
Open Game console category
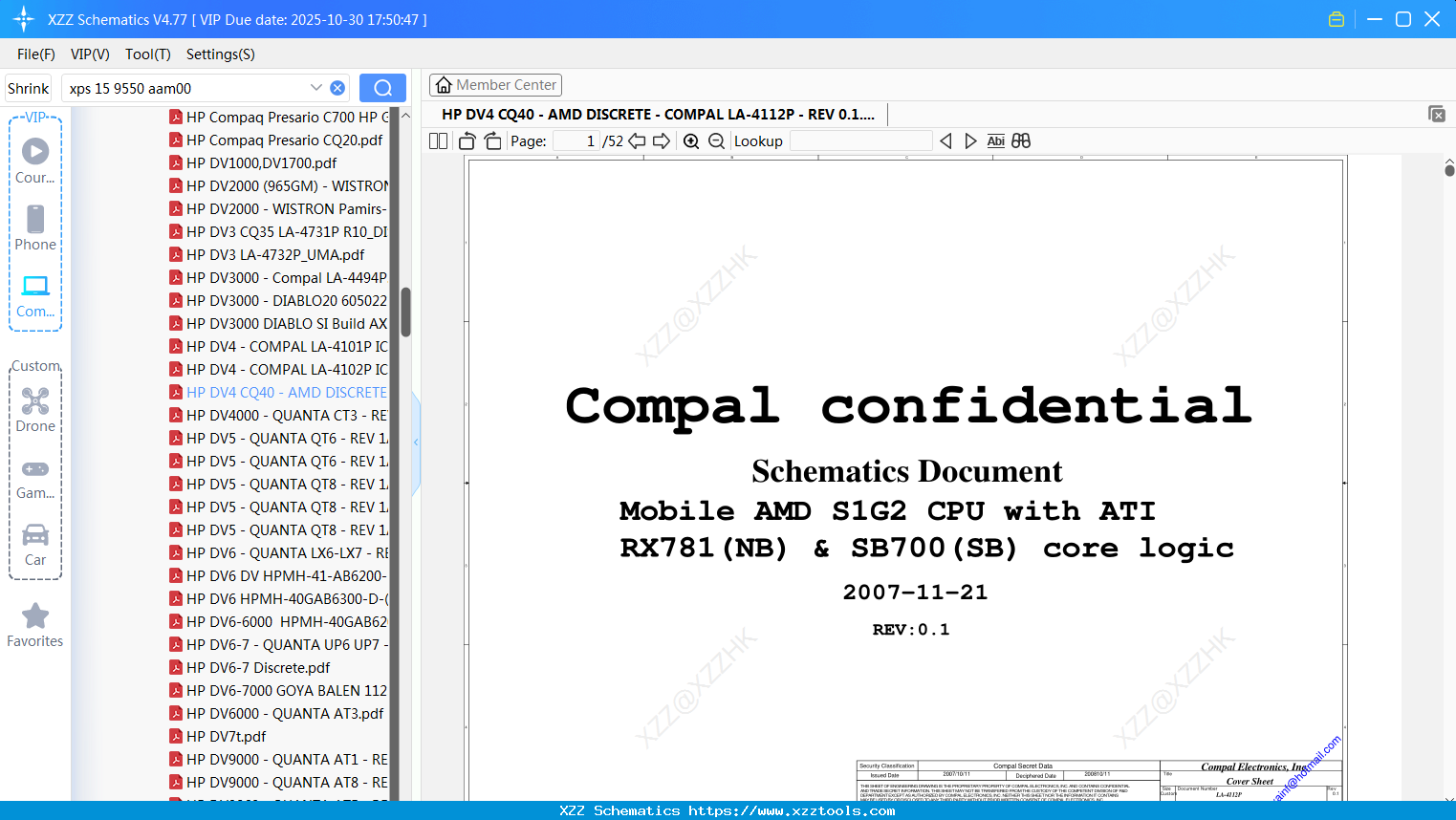click(35, 478)
